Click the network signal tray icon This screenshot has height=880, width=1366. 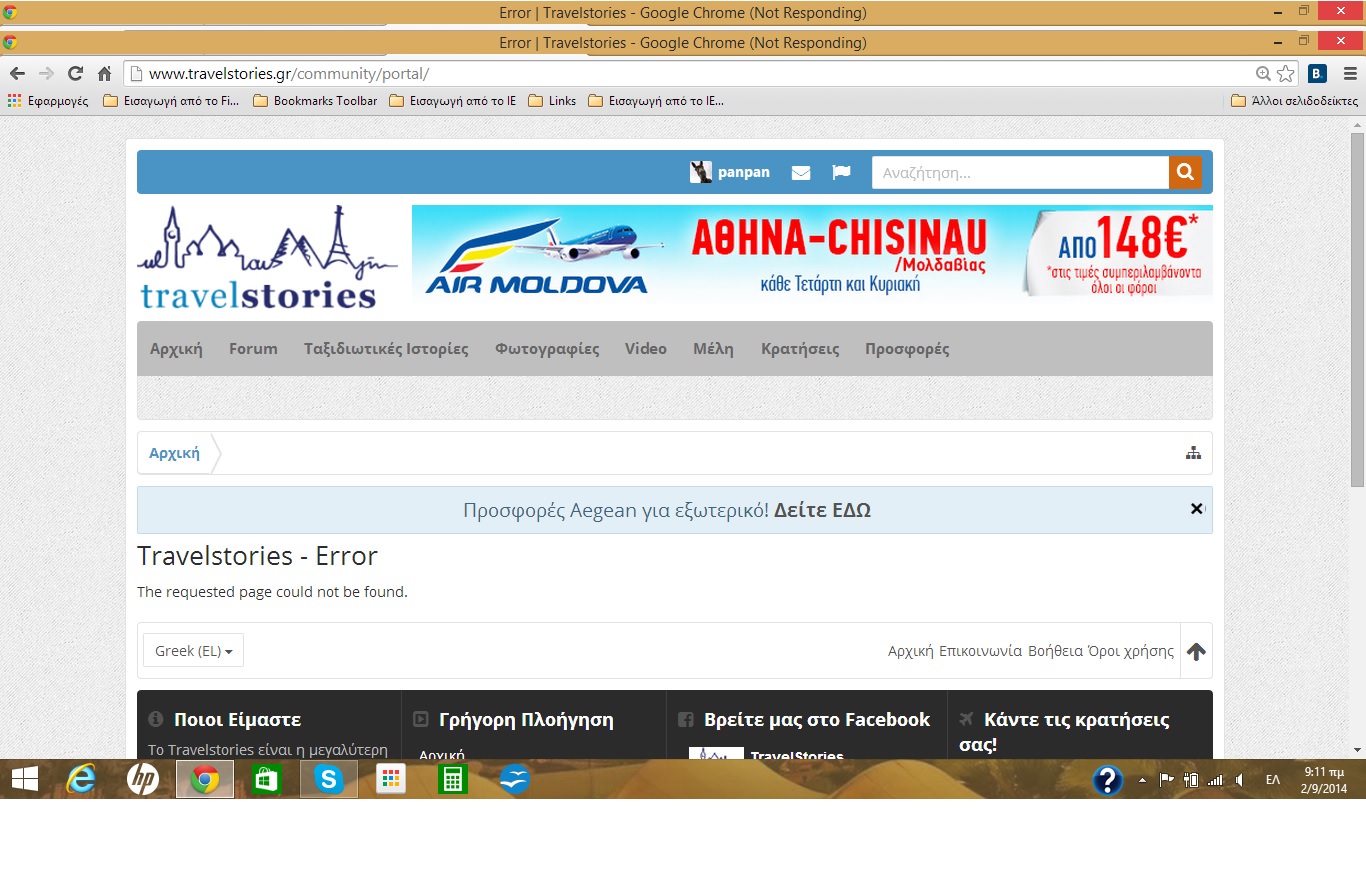pos(1215,780)
